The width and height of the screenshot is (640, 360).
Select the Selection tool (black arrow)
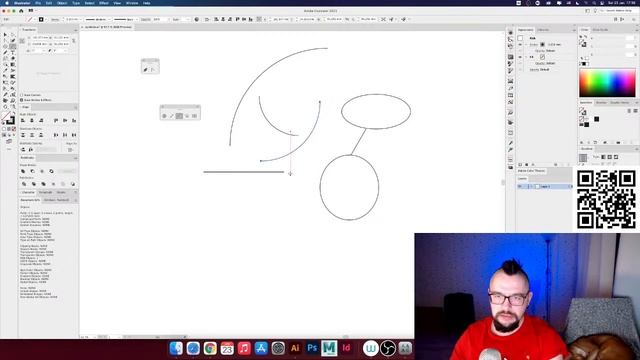(x=5, y=35)
